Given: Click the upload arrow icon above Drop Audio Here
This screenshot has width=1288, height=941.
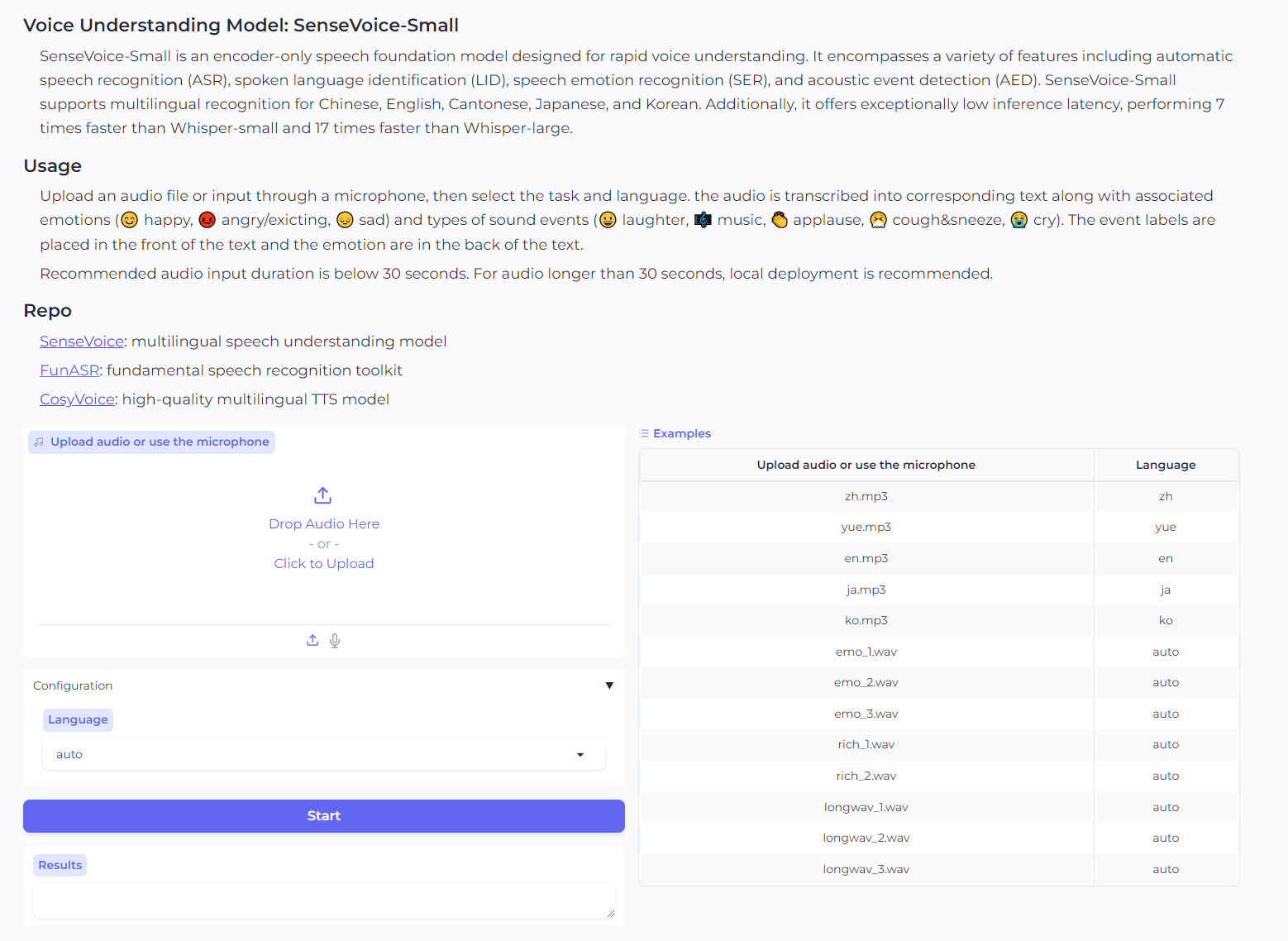Looking at the screenshot, I should tap(323, 495).
